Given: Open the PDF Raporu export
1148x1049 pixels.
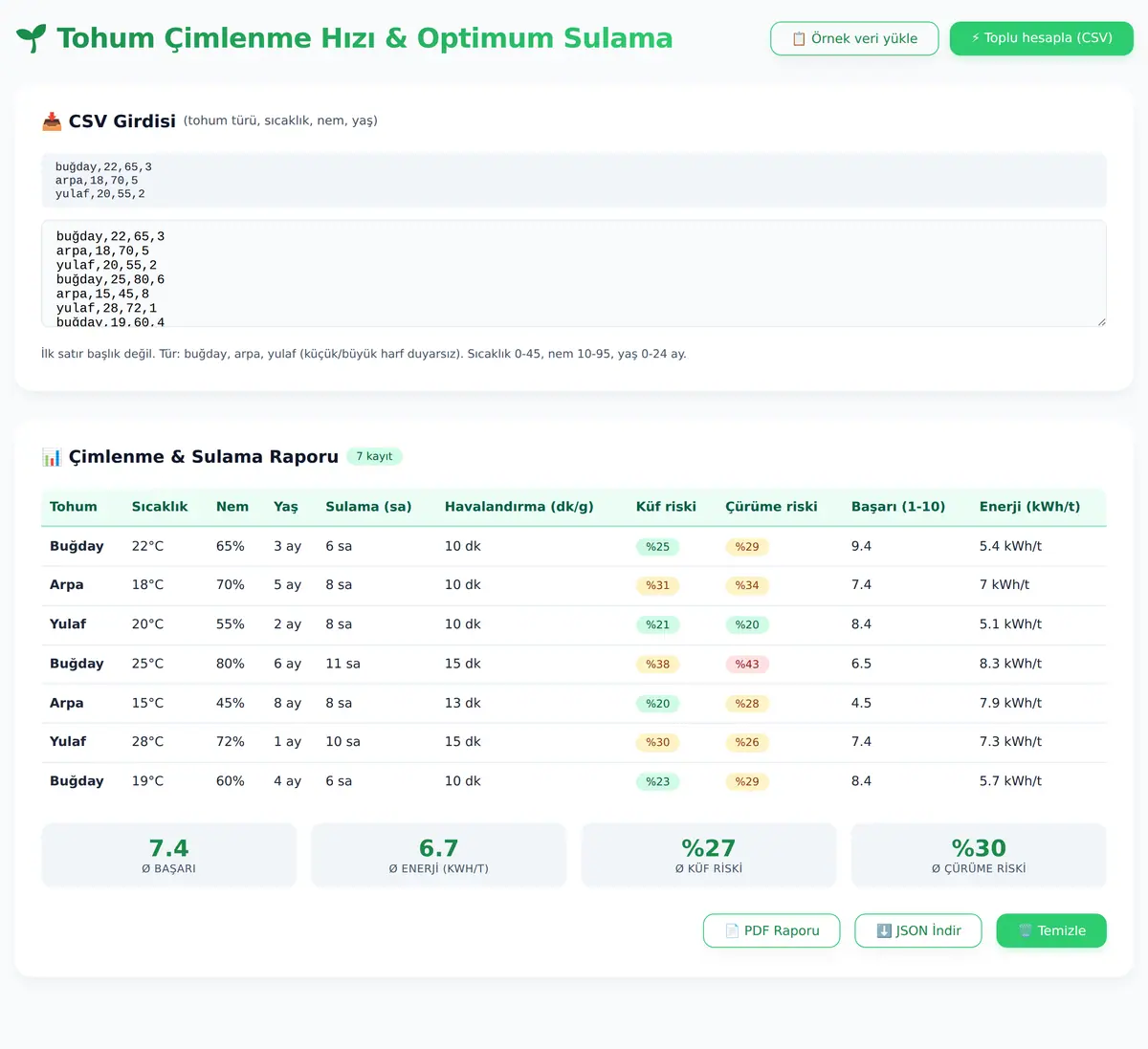Looking at the screenshot, I should coord(771,930).
